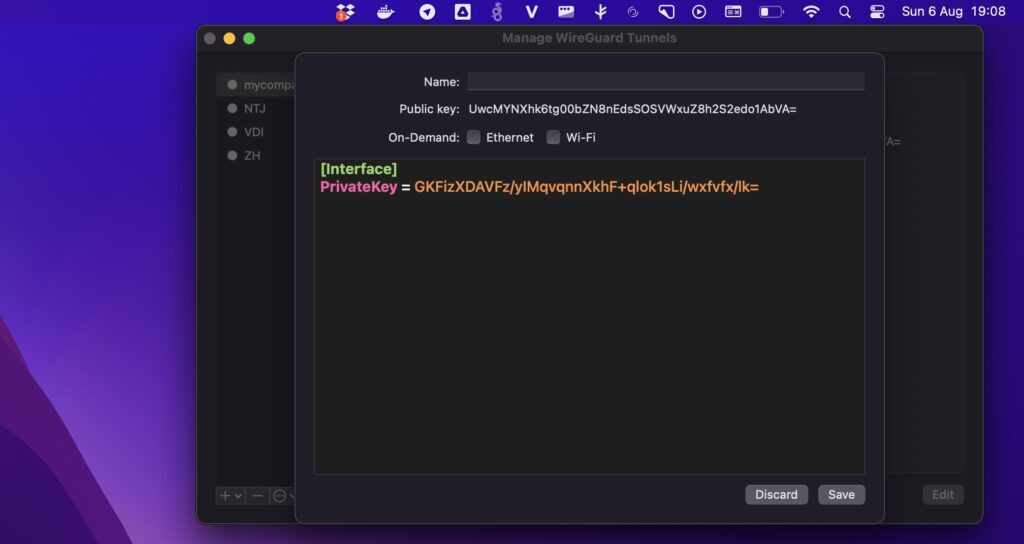Click the [Interface] line in the config editor
The image size is (1024, 544).
tap(359, 169)
